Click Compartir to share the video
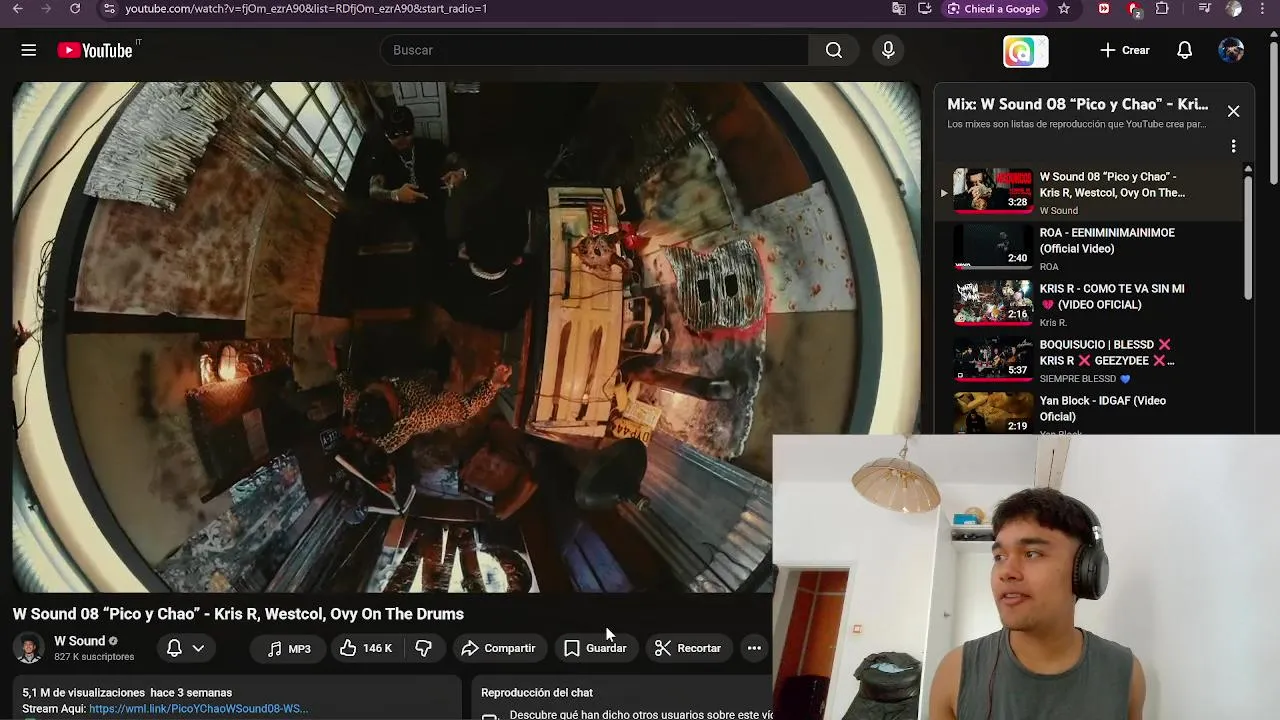 tap(498, 648)
